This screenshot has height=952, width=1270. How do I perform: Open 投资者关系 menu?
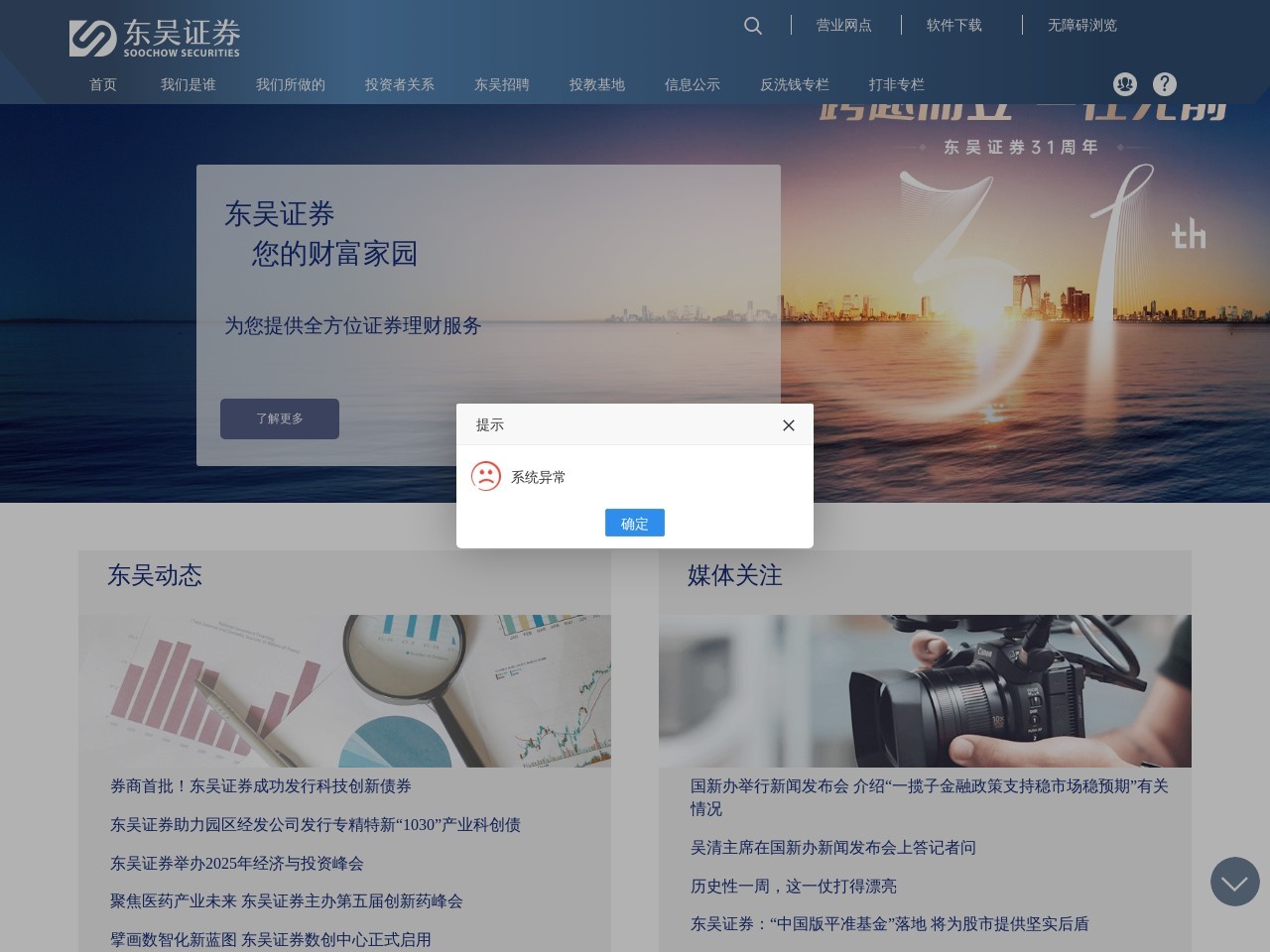click(399, 84)
